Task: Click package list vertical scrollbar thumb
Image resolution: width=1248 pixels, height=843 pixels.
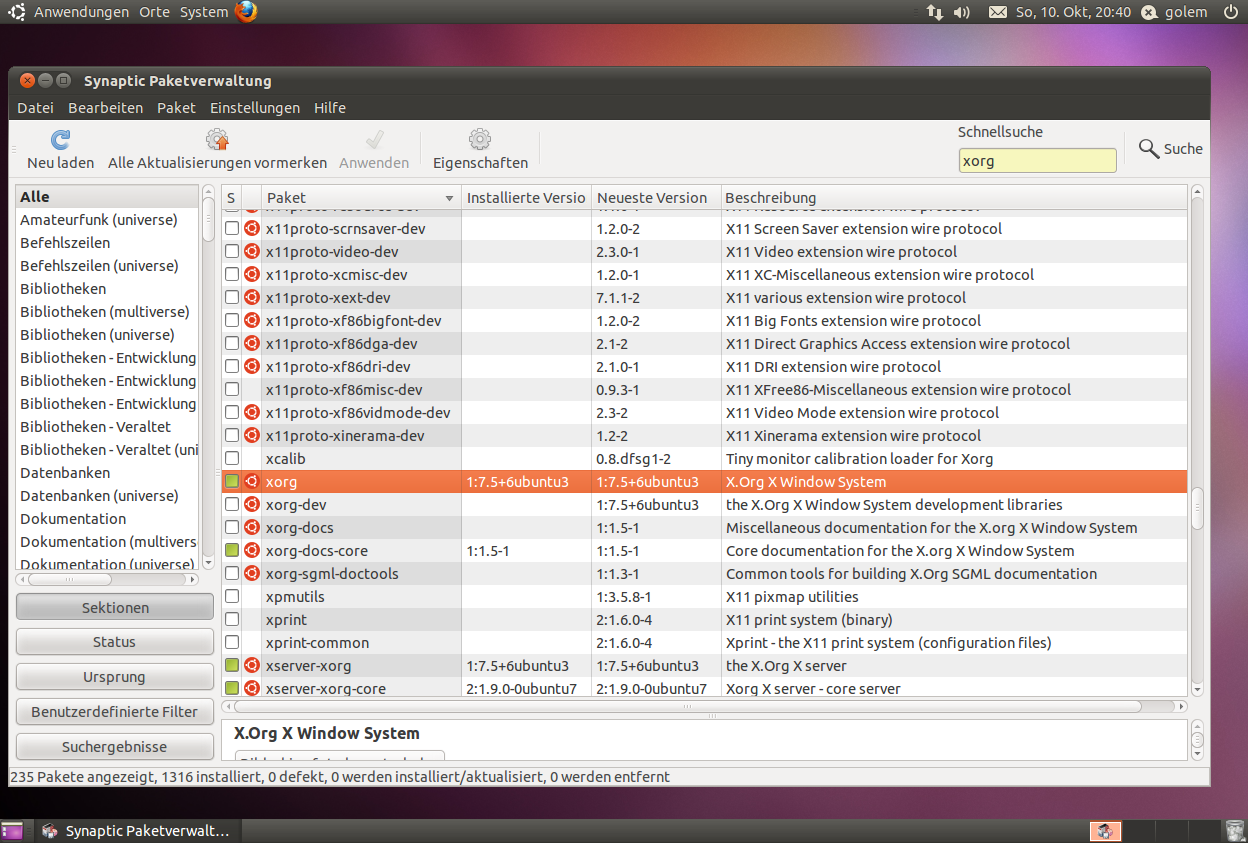Action: point(1197,508)
